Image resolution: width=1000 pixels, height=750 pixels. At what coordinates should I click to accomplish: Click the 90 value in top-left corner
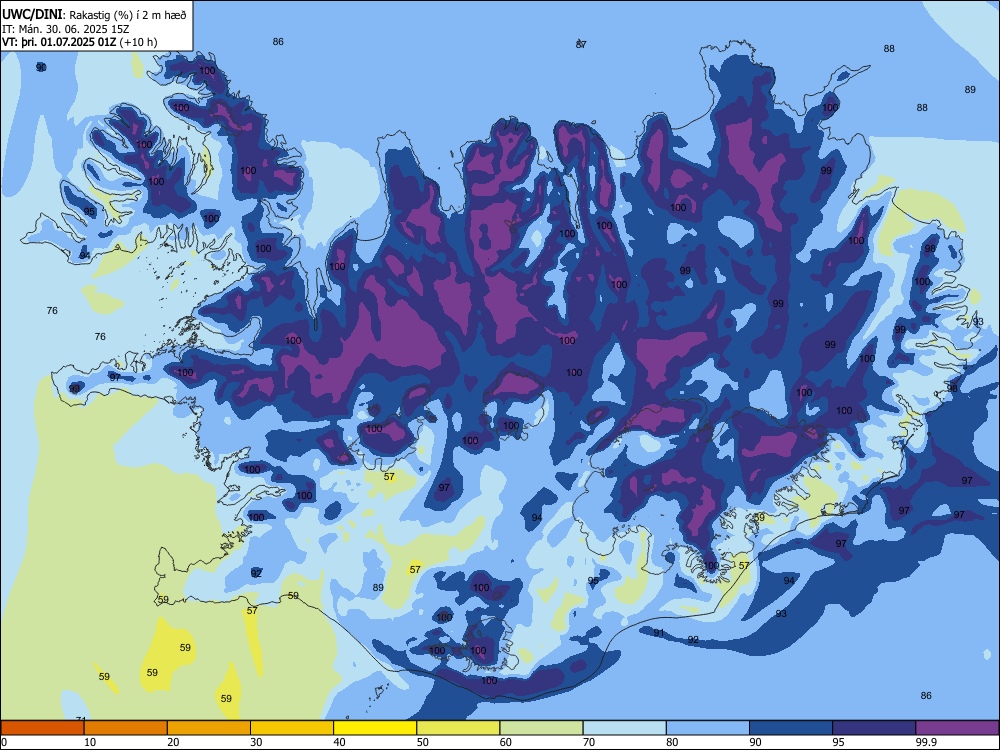point(41,67)
